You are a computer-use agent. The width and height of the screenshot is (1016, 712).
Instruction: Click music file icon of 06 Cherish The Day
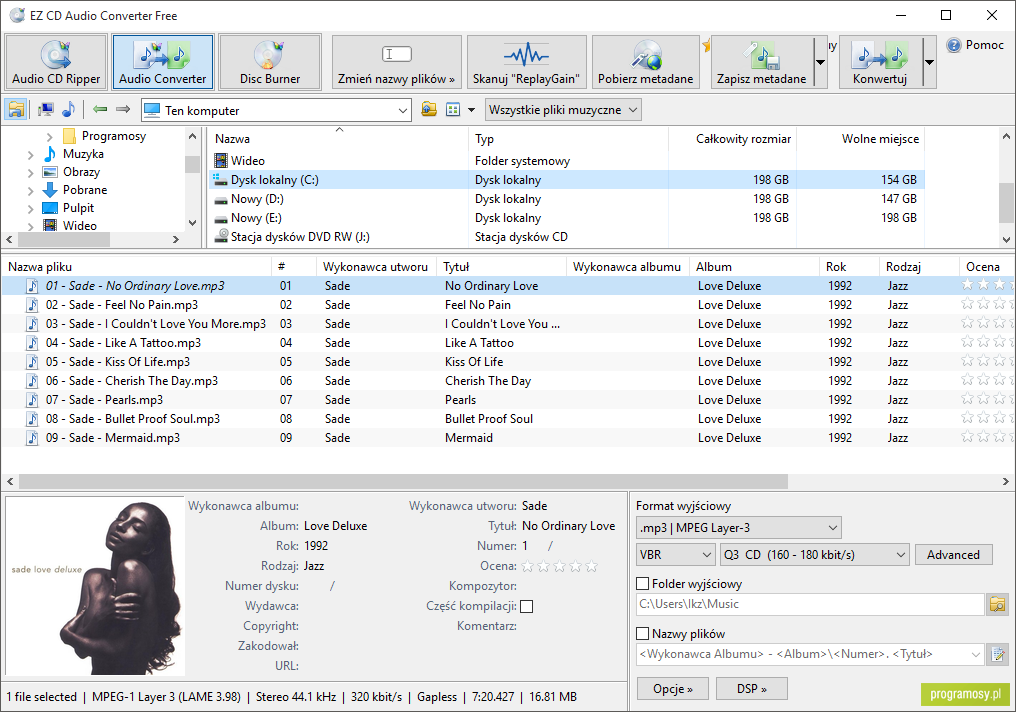click(x=32, y=381)
